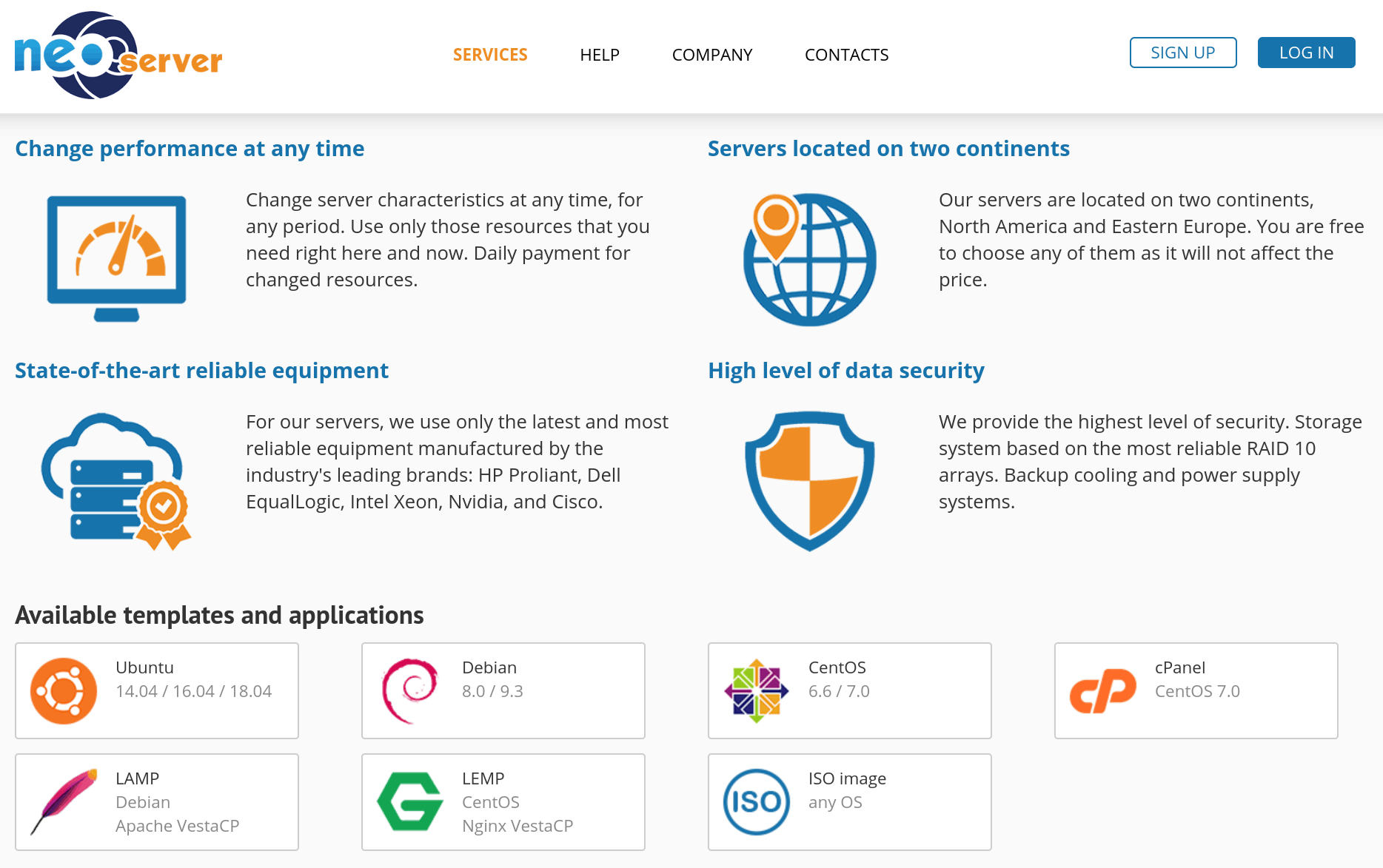The height and width of the screenshot is (868, 1383).
Task: Click the cloud server certificate icon
Action: [x=116, y=482]
